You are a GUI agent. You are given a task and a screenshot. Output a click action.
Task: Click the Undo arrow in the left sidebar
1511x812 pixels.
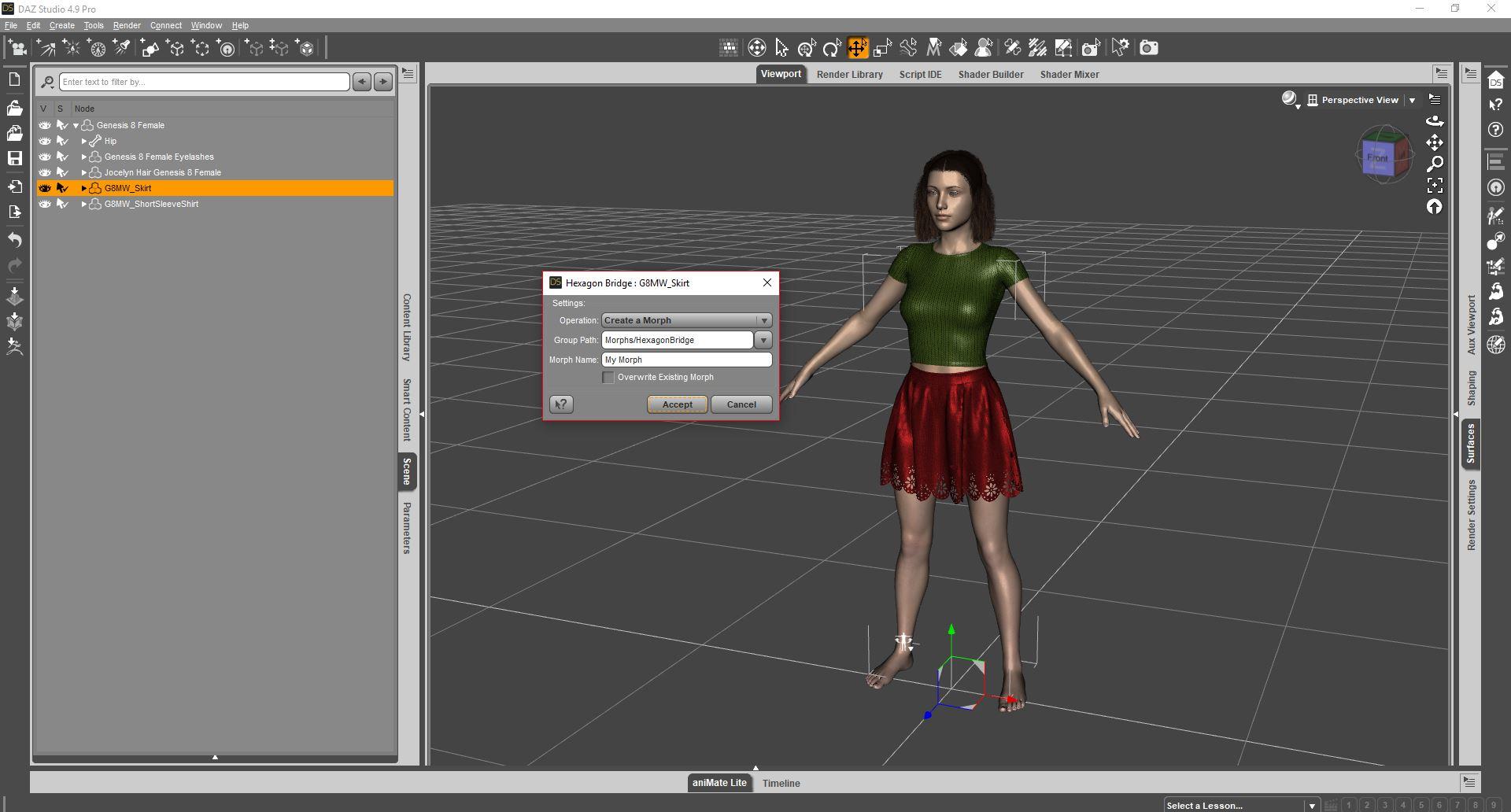click(x=14, y=240)
